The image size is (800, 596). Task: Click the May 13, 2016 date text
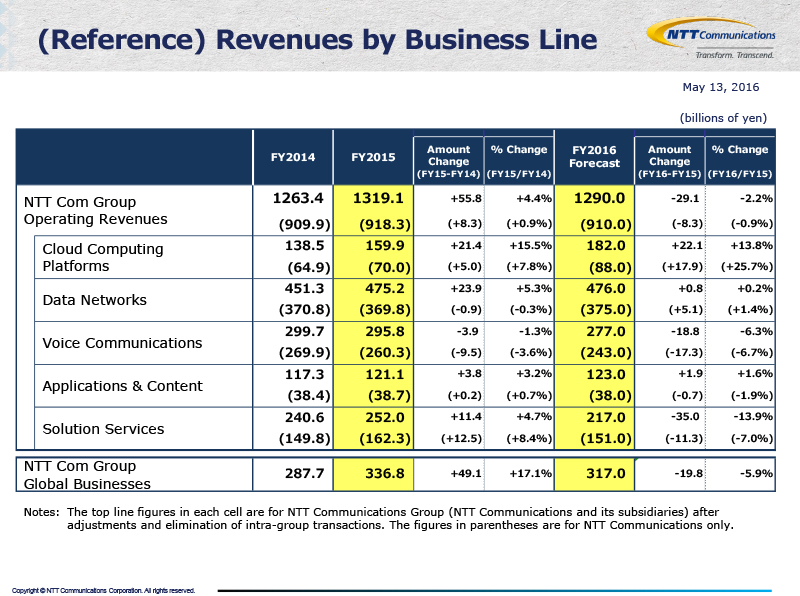click(x=720, y=87)
